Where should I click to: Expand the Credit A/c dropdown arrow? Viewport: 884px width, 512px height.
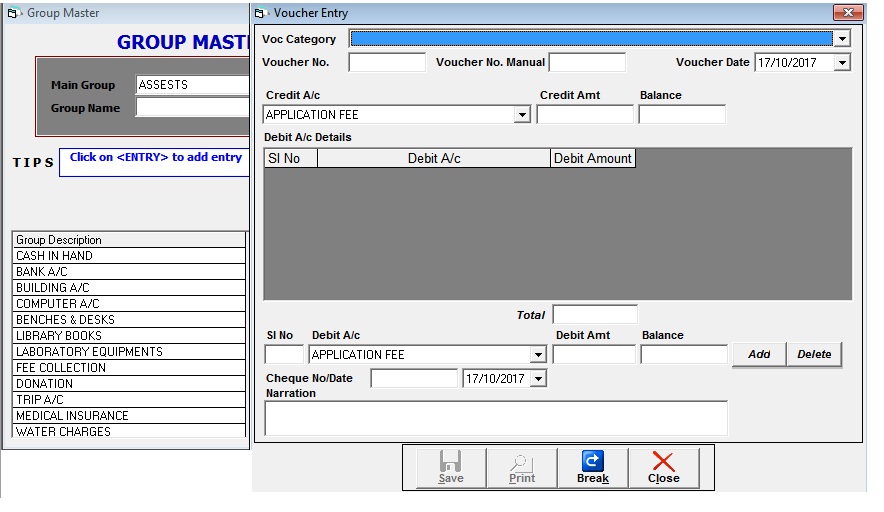coord(521,115)
